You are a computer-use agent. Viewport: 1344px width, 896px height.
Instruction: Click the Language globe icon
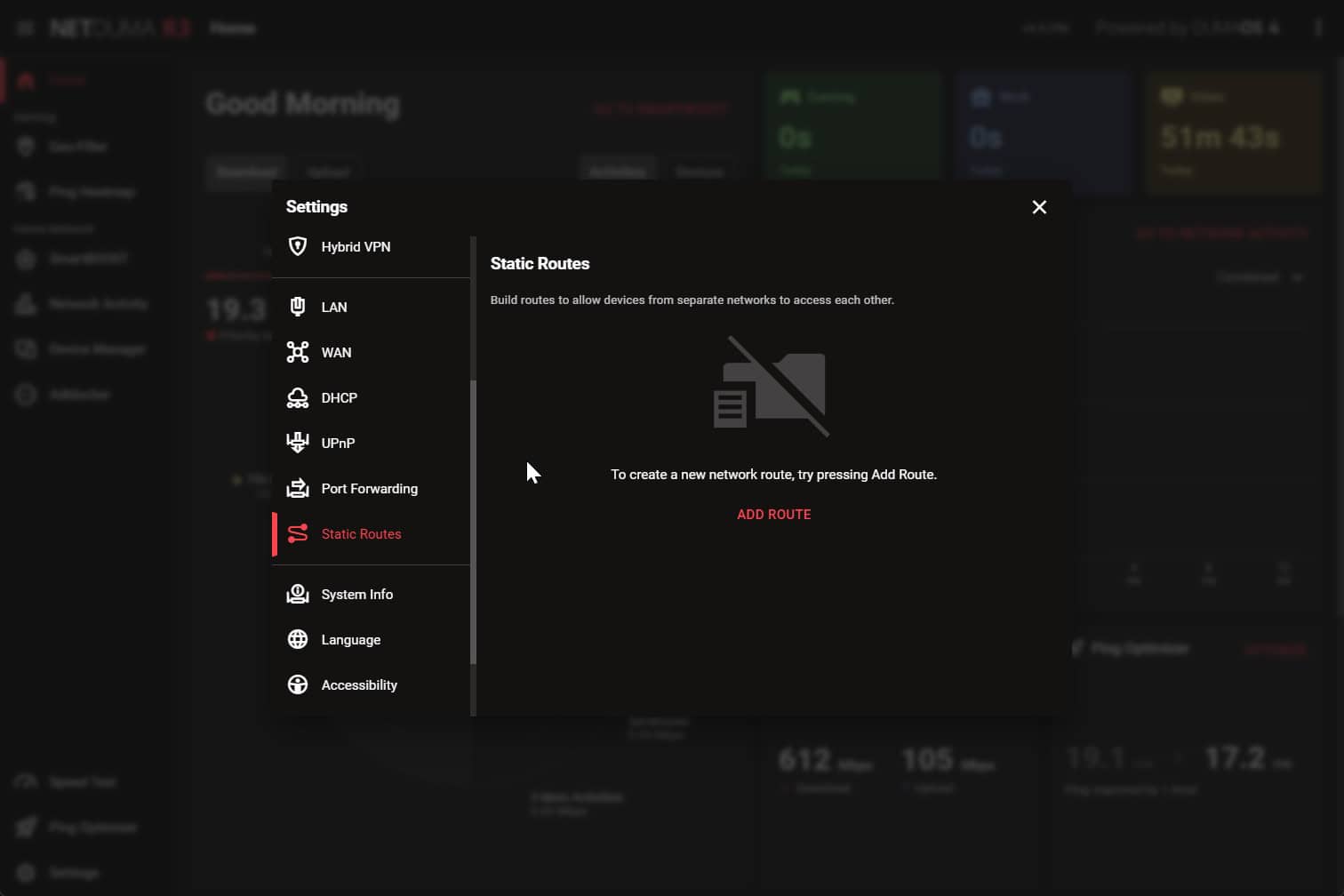coord(298,639)
